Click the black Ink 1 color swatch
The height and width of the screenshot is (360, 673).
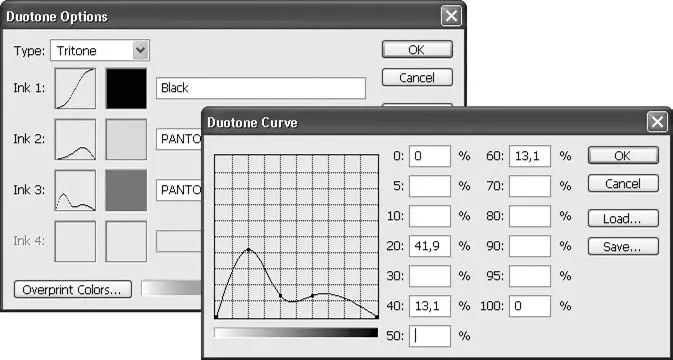[126, 88]
